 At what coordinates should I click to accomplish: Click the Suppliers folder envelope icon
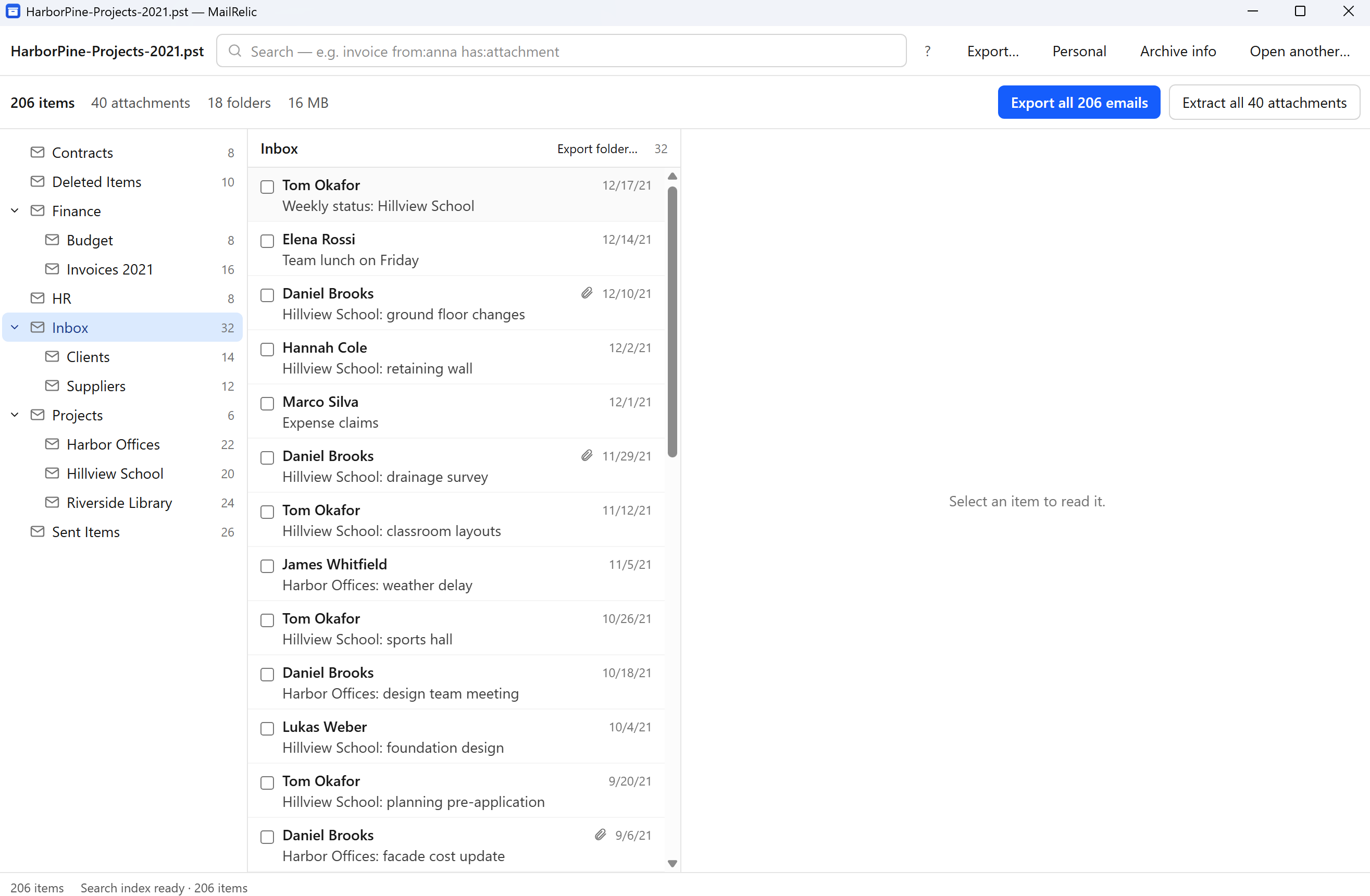coord(52,385)
